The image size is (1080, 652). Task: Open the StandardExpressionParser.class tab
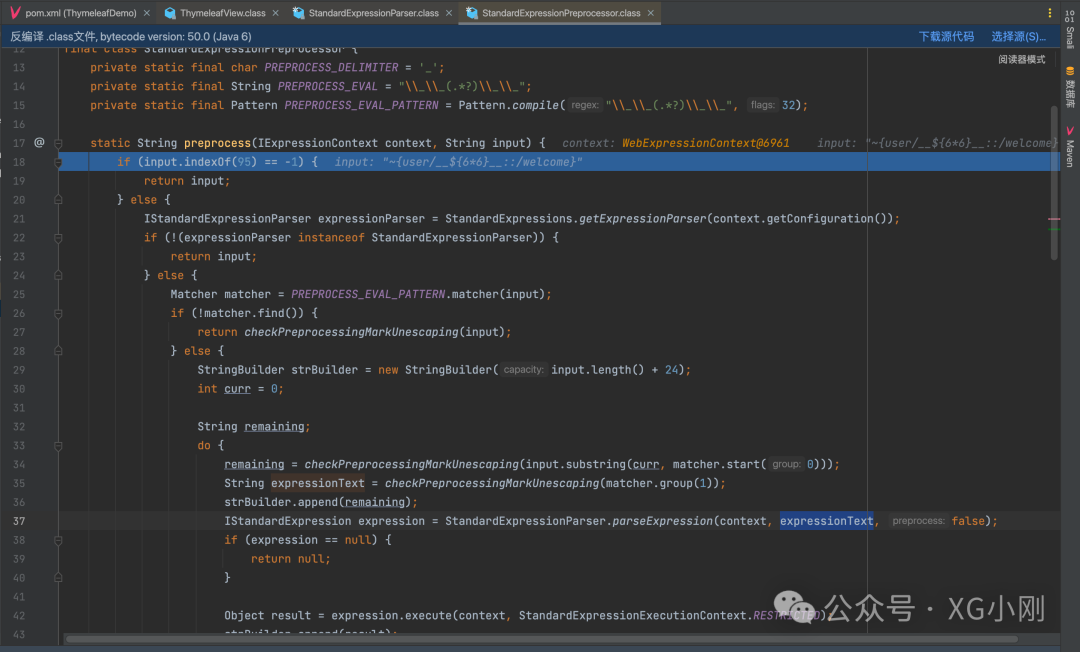coord(373,13)
